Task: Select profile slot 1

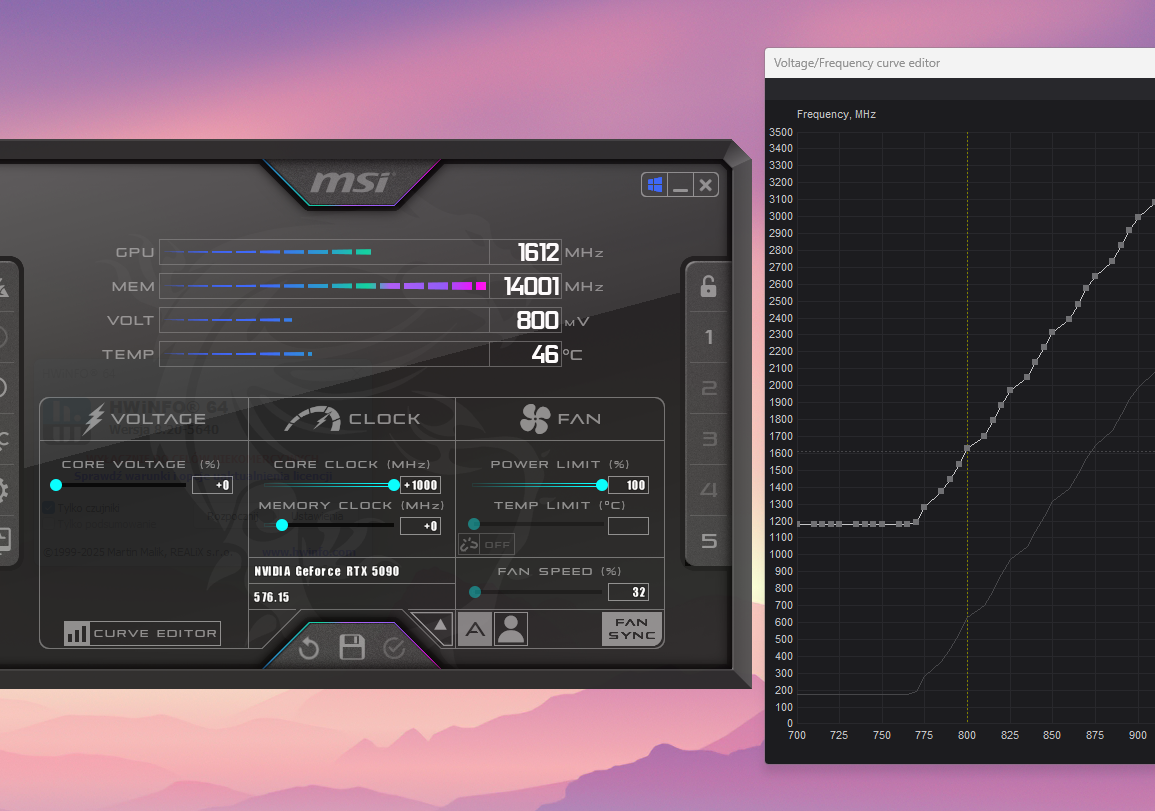Action: click(708, 337)
